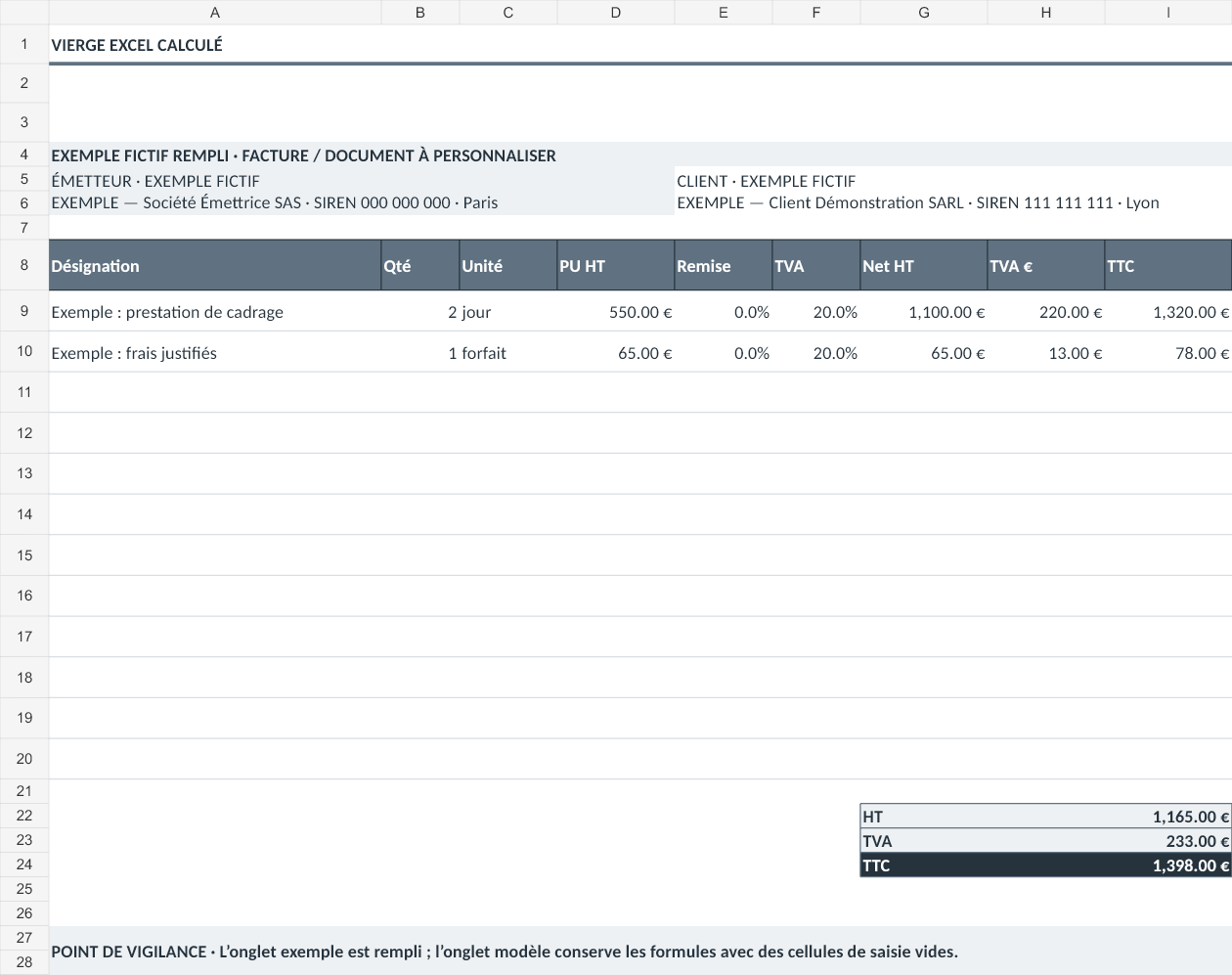Click the '1,100.00 €' Net HT cell
1232x975 pixels.
click(x=924, y=312)
